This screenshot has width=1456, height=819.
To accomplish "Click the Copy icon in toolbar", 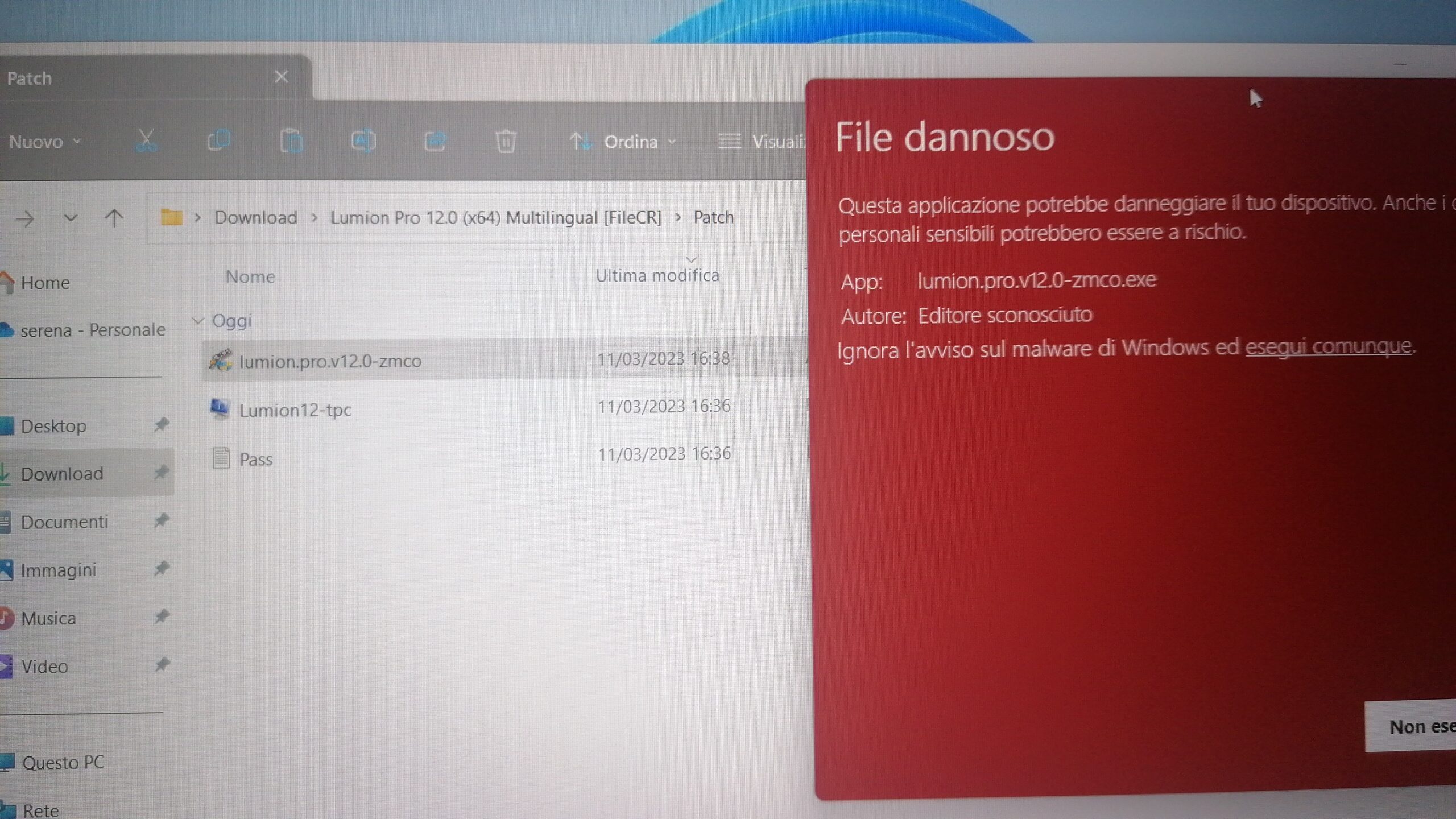I will click(x=219, y=140).
